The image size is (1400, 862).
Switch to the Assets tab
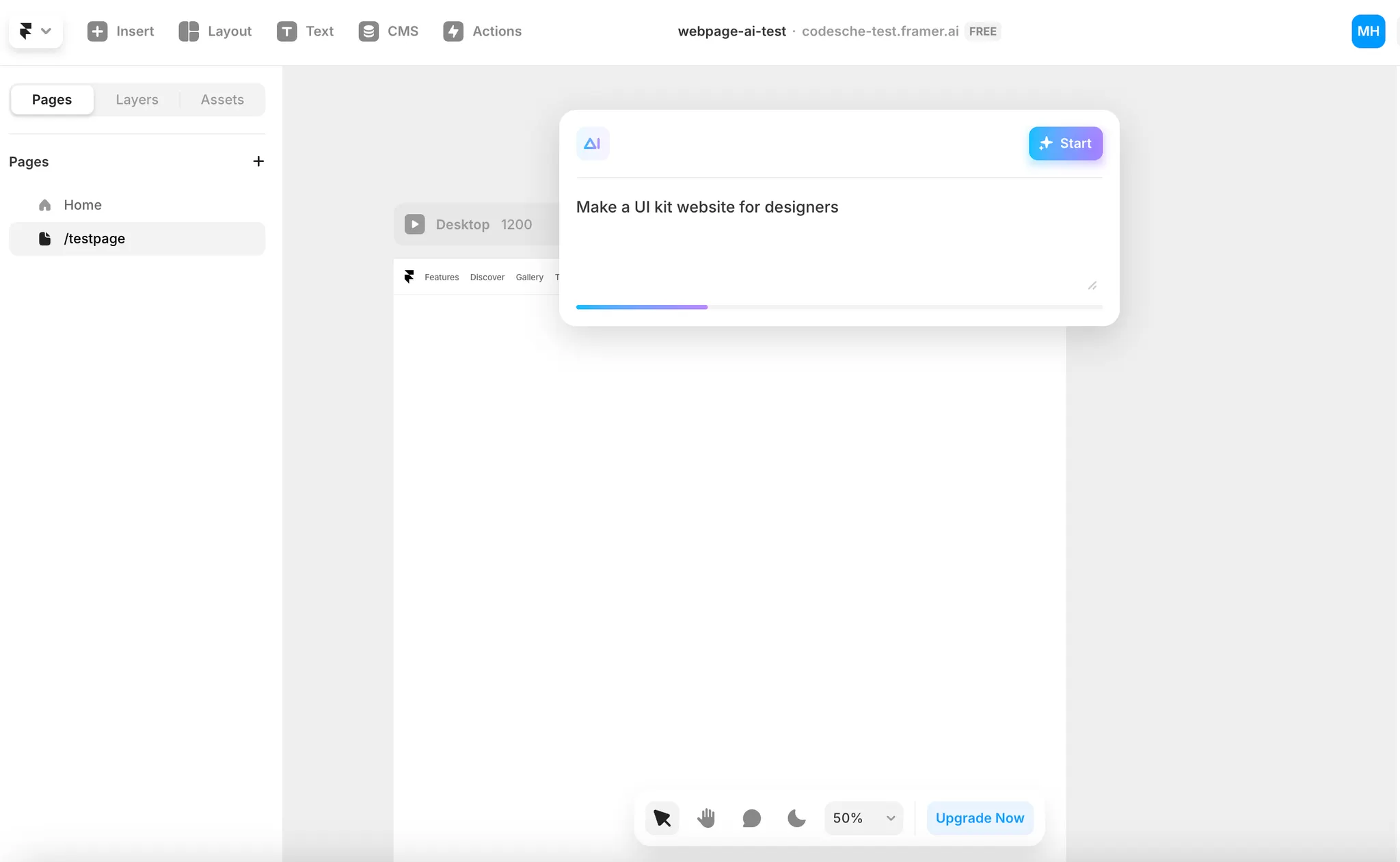click(222, 100)
